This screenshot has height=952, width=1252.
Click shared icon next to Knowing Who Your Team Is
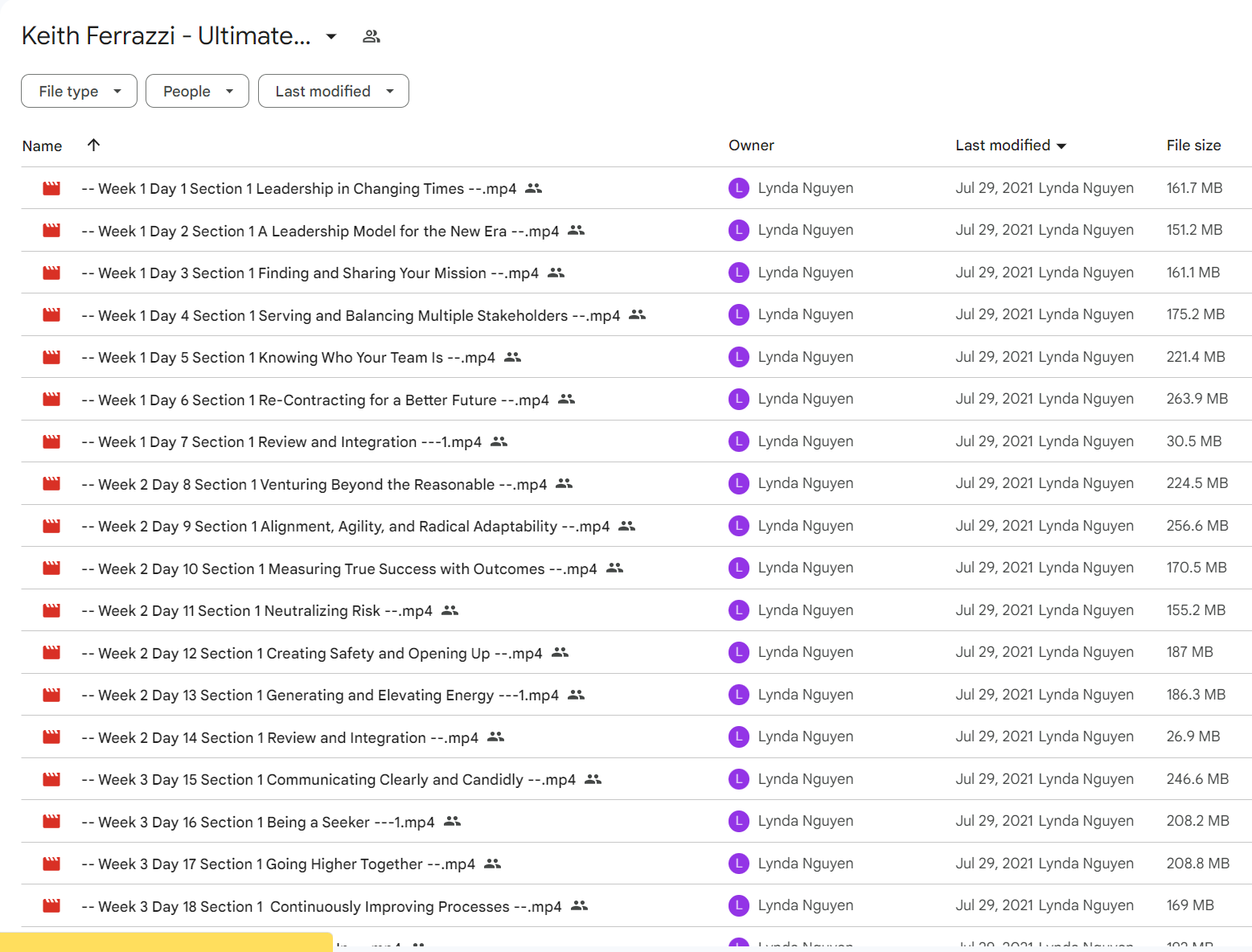[x=513, y=357]
